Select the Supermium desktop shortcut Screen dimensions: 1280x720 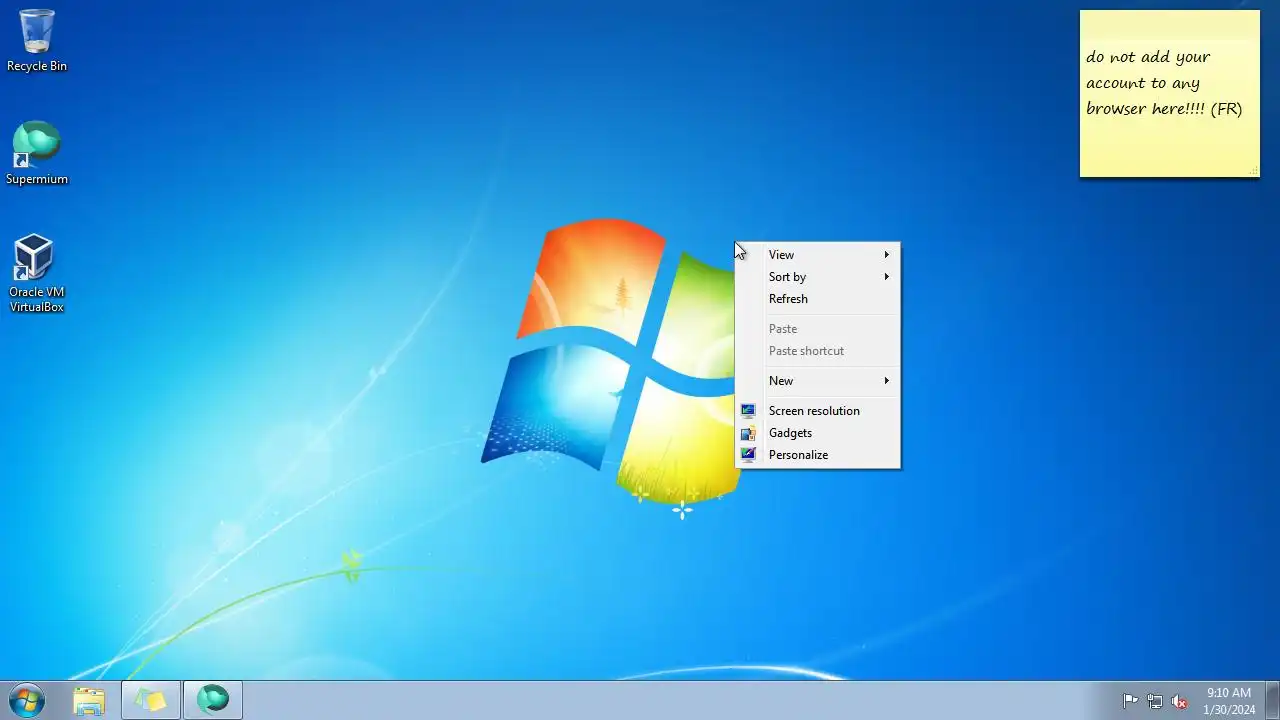37,154
